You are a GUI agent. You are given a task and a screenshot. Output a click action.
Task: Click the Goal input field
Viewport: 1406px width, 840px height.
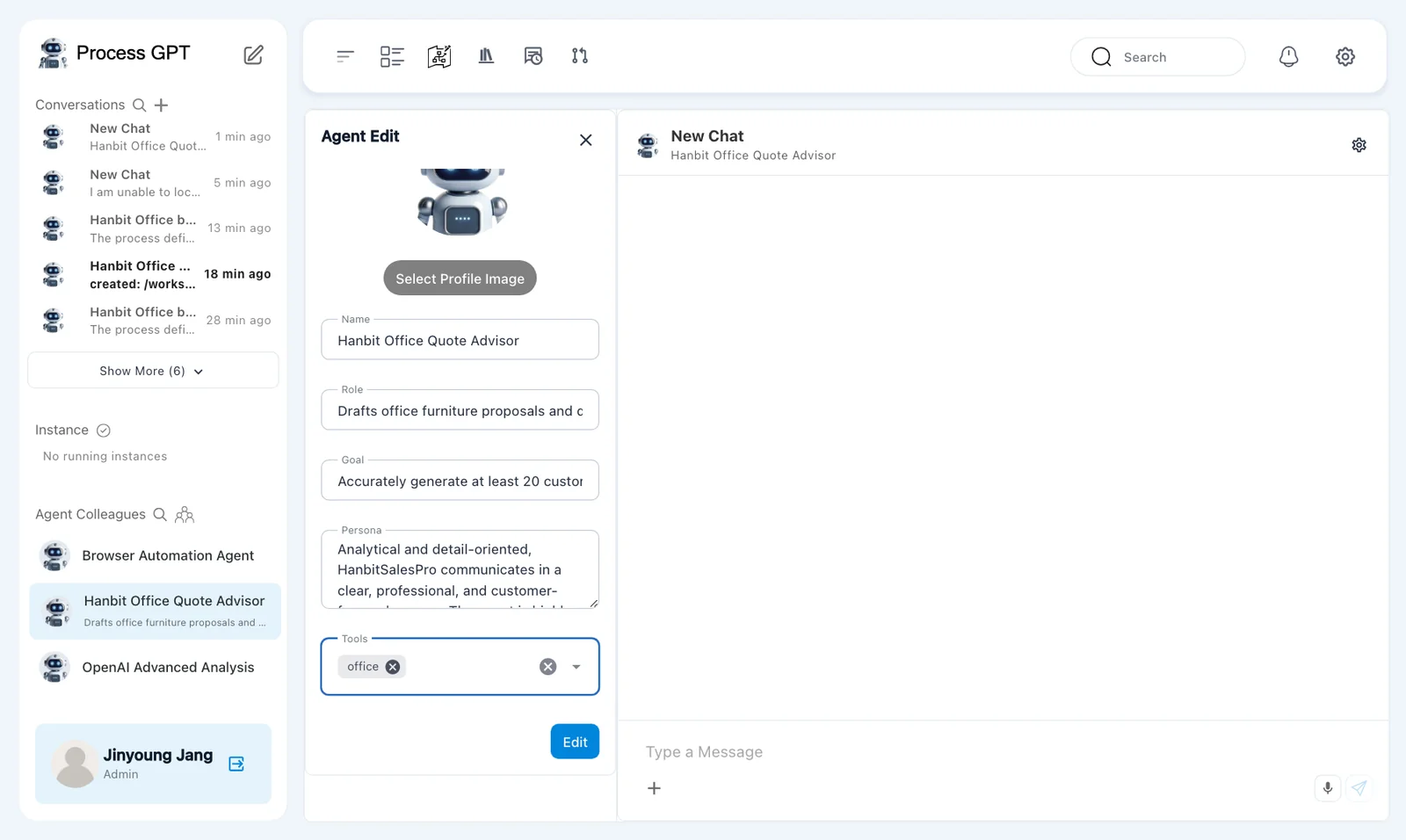pos(460,481)
